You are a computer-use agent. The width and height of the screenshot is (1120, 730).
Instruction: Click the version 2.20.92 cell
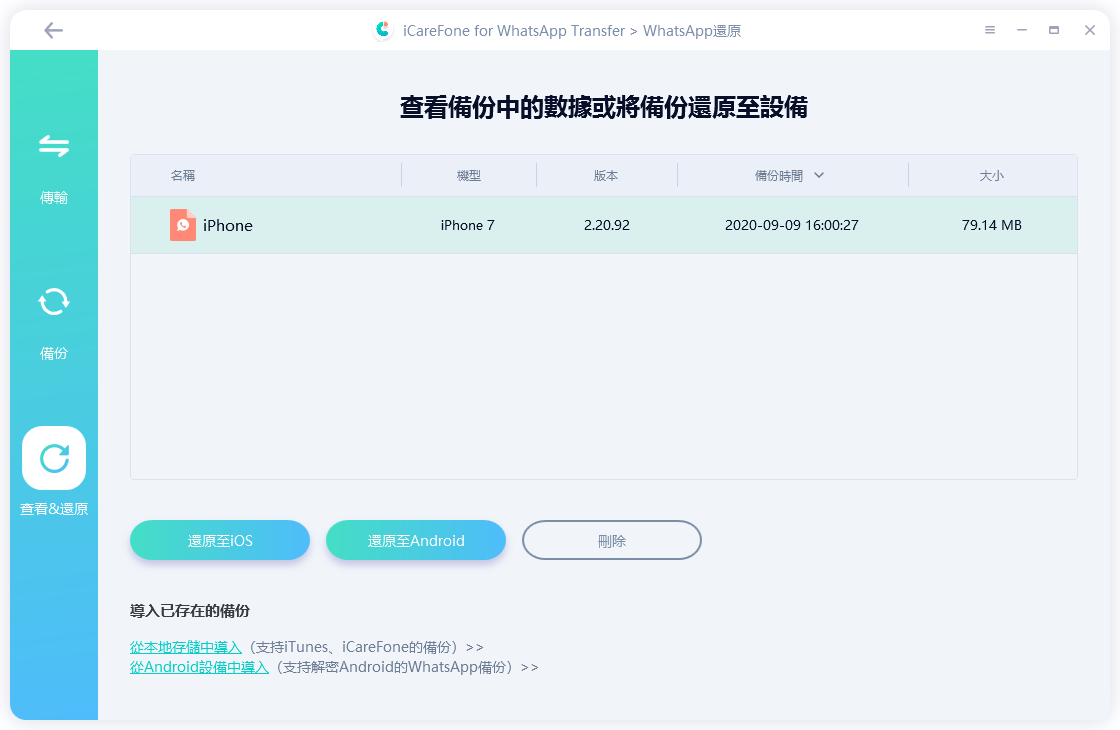(x=606, y=225)
